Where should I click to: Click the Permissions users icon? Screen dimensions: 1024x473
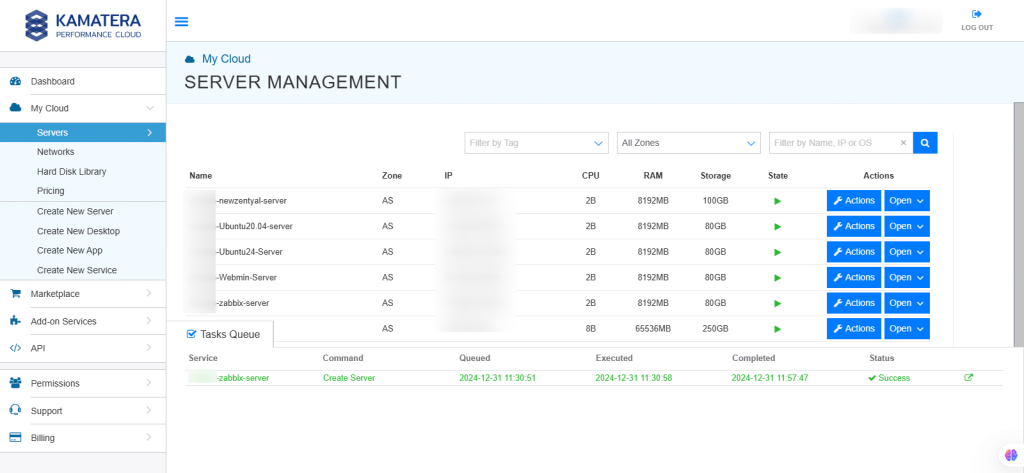click(x=16, y=383)
